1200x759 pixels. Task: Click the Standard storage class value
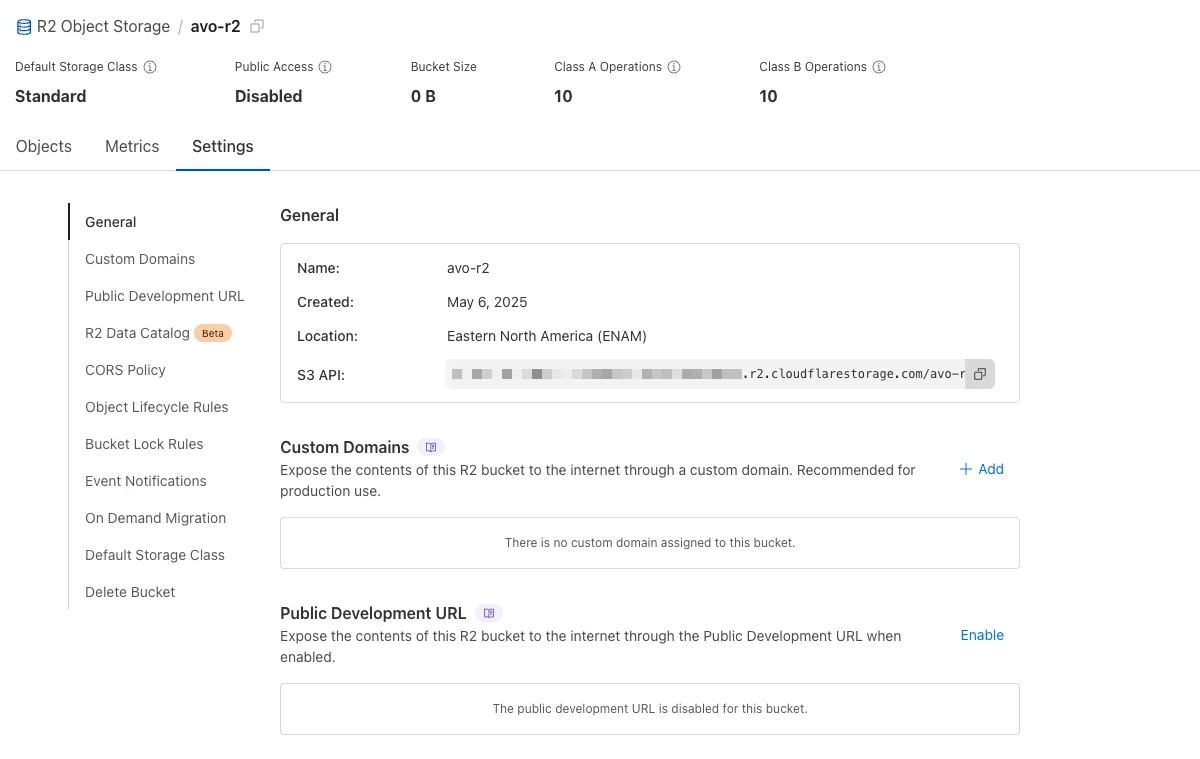pyautogui.click(x=51, y=96)
